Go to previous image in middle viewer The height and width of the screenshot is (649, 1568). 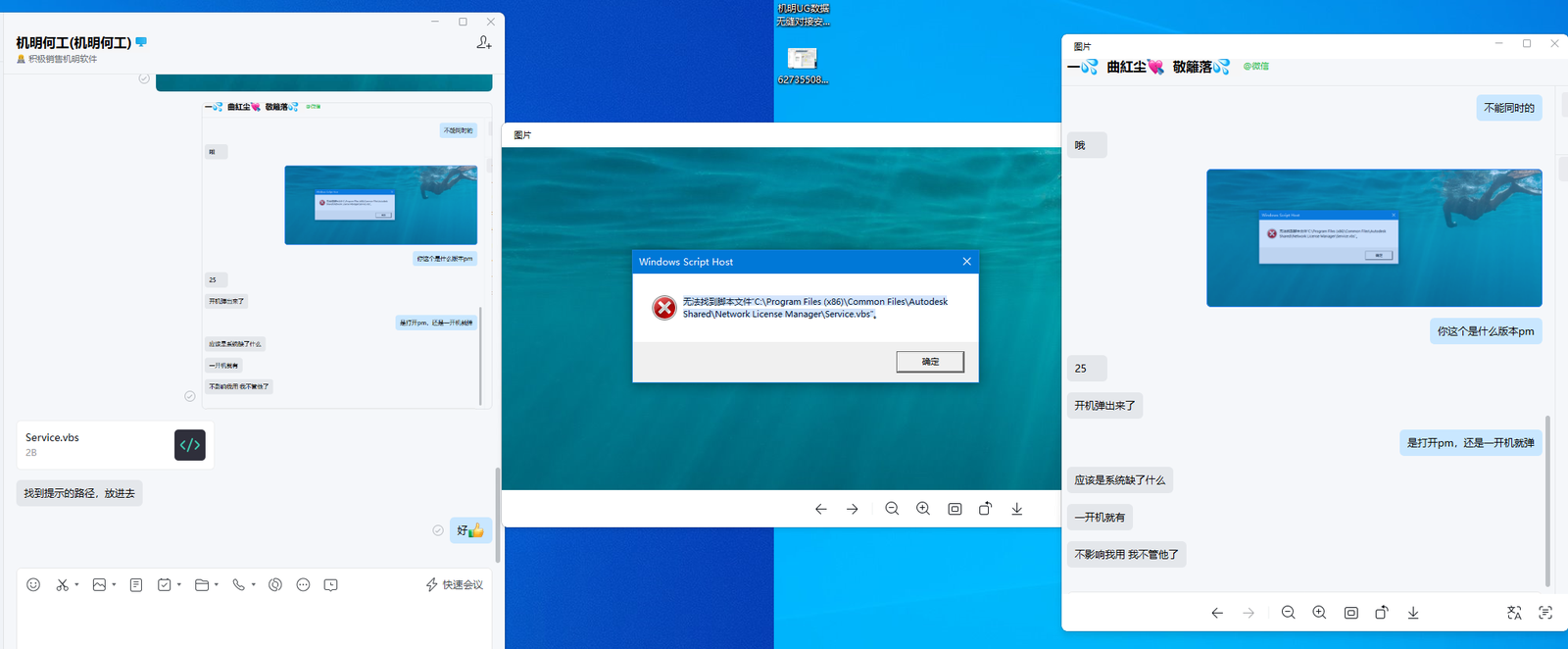[821, 509]
